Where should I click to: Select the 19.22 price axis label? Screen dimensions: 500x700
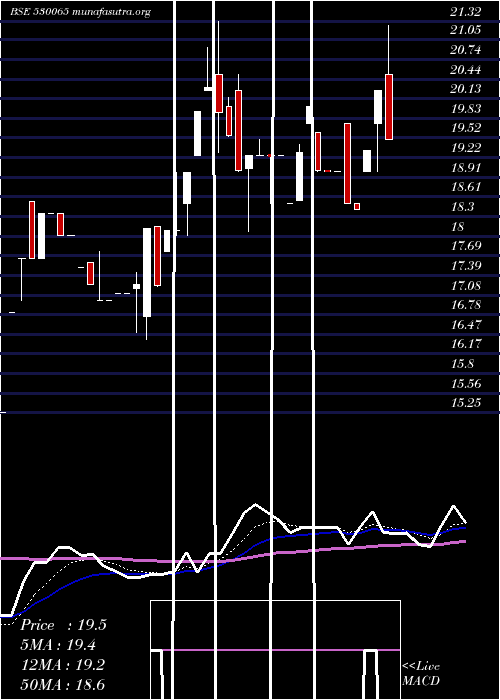point(466,148)
